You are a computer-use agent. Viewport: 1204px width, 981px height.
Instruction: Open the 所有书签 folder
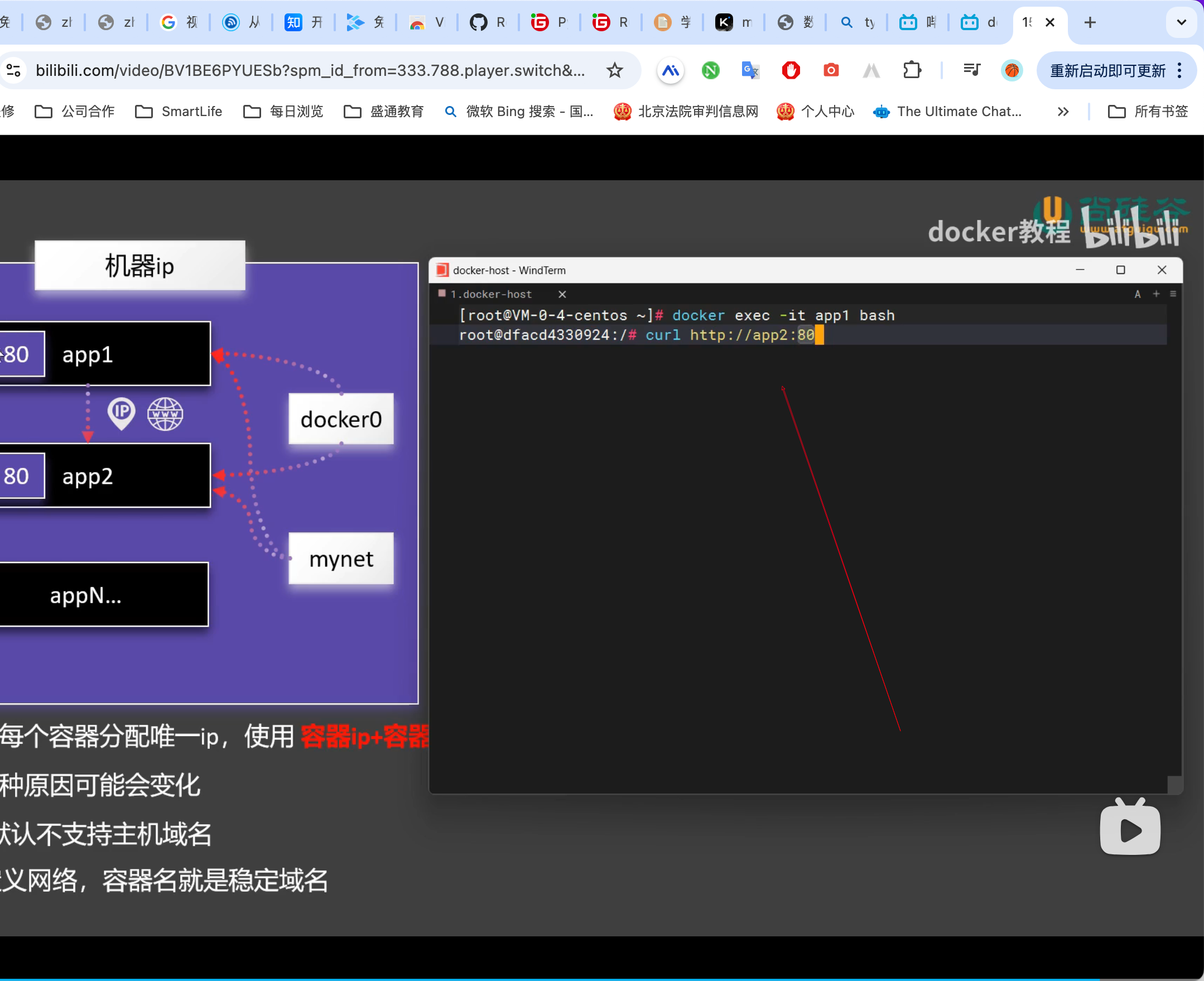tap(1148, 112)
